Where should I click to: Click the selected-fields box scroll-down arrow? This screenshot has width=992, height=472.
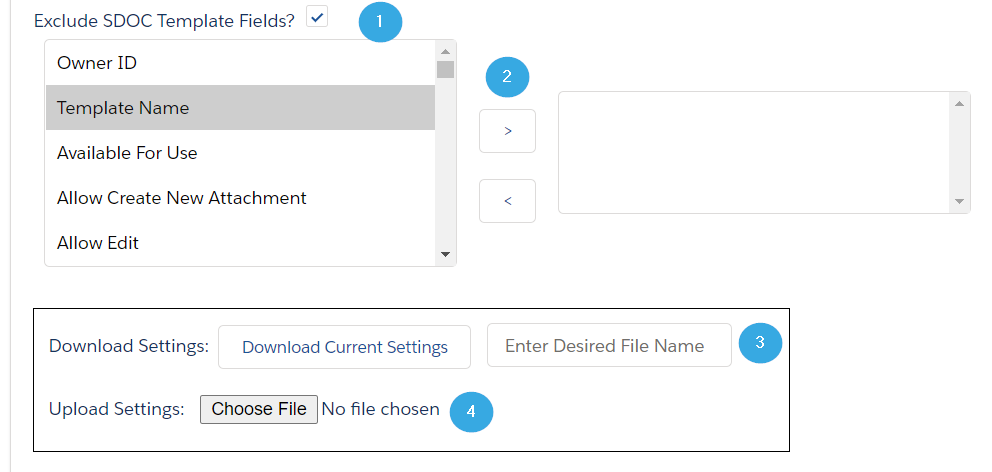[x=959, y=201]
